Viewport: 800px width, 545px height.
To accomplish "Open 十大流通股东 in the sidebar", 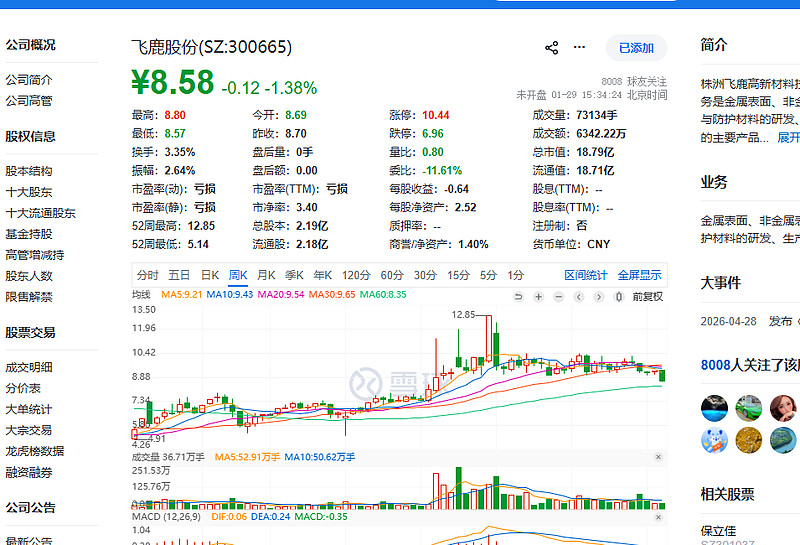I will pos(41,213).
